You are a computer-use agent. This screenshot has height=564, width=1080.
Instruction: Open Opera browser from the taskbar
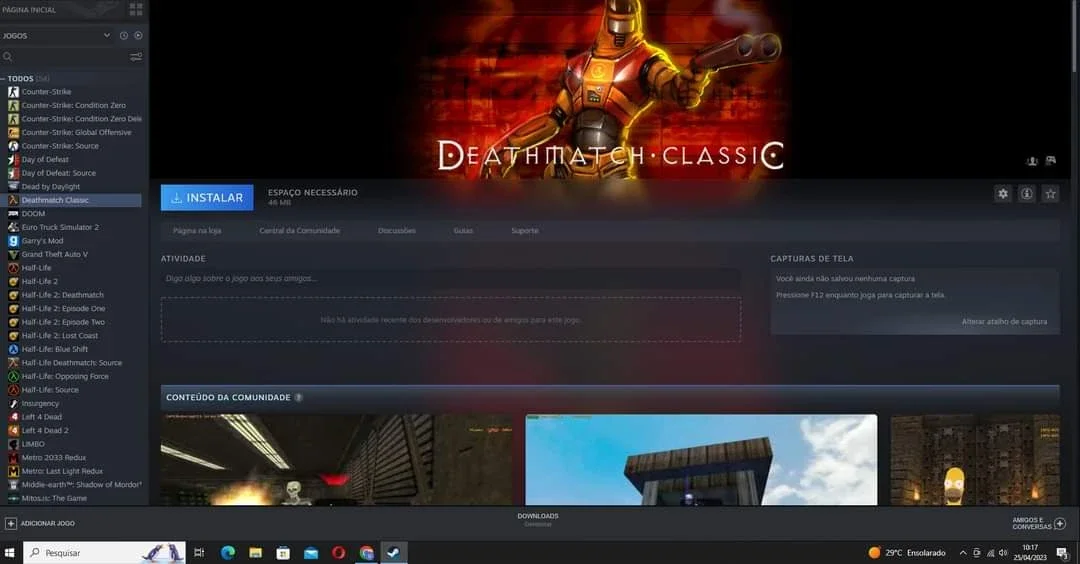(x=338, y=552)
